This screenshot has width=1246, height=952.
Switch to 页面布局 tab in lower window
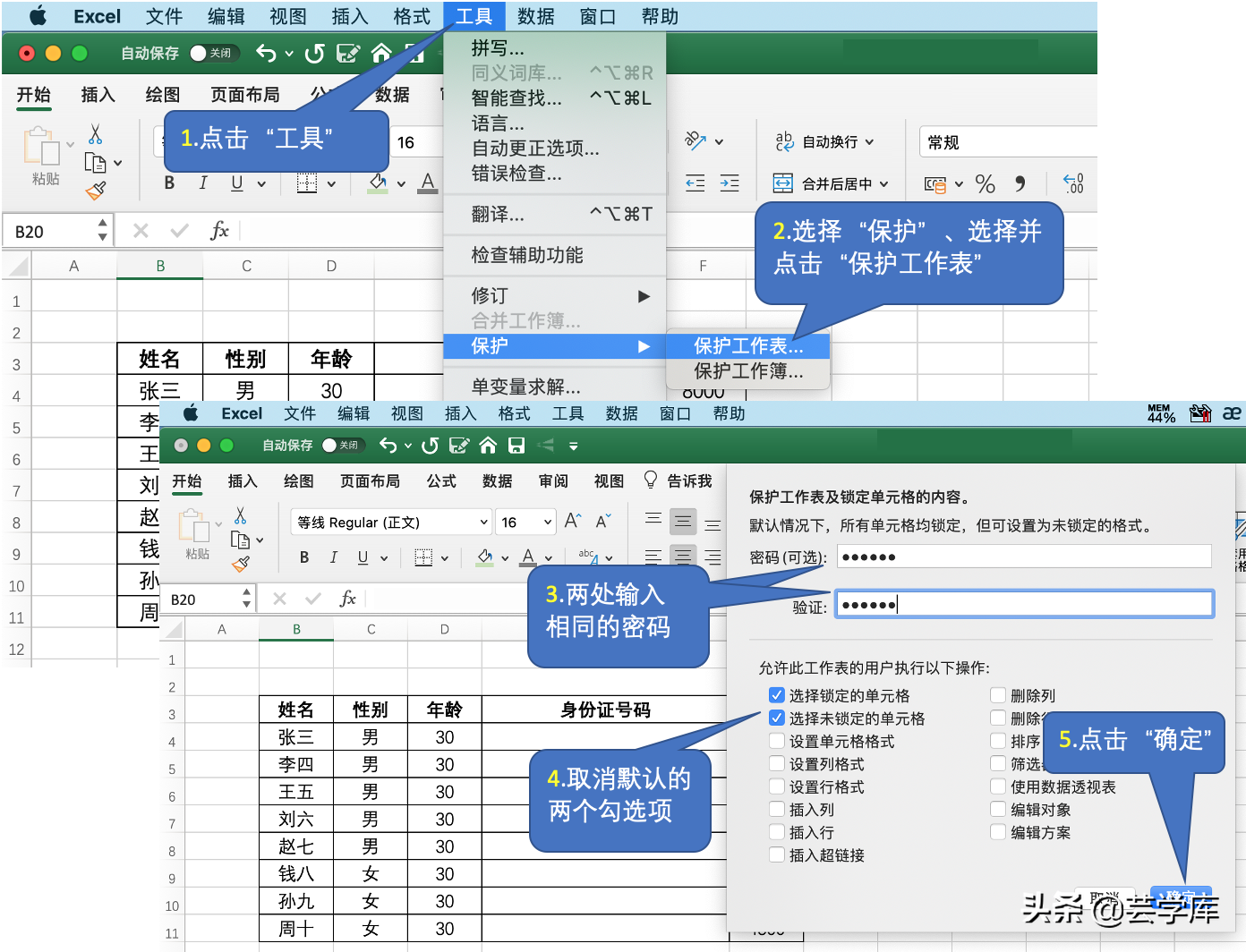click(370, 481)
